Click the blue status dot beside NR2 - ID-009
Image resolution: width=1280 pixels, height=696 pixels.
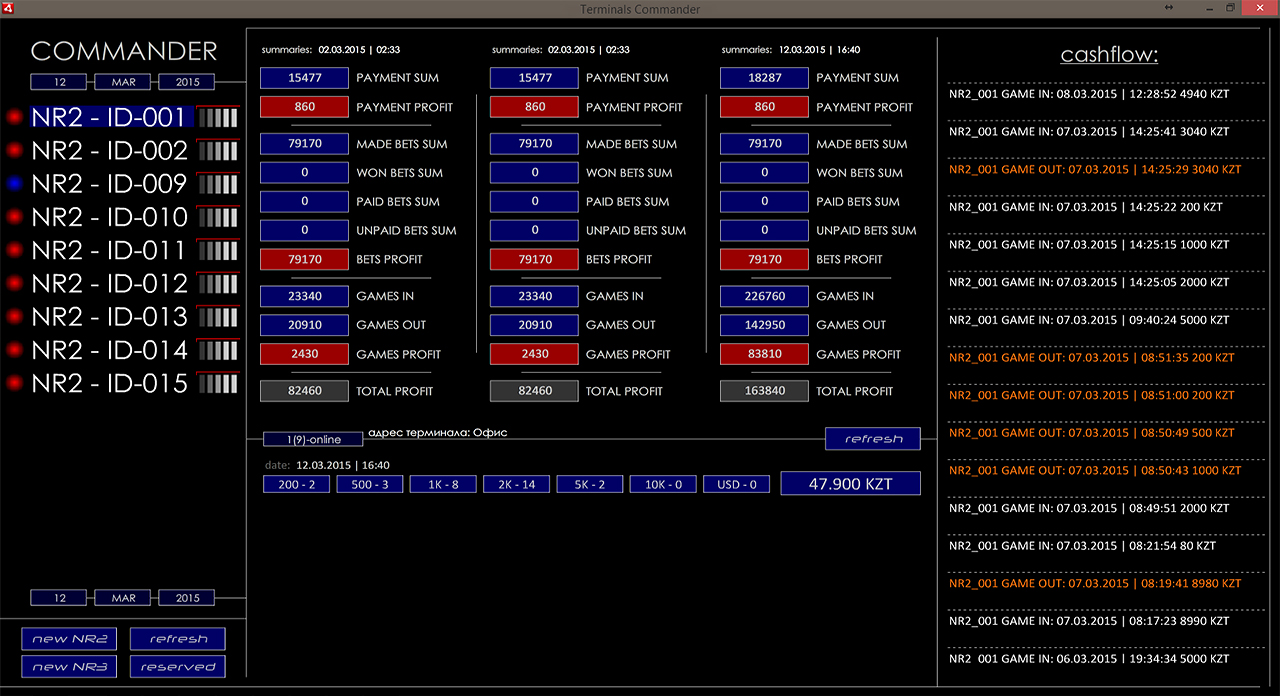click(x=14, y=184)
